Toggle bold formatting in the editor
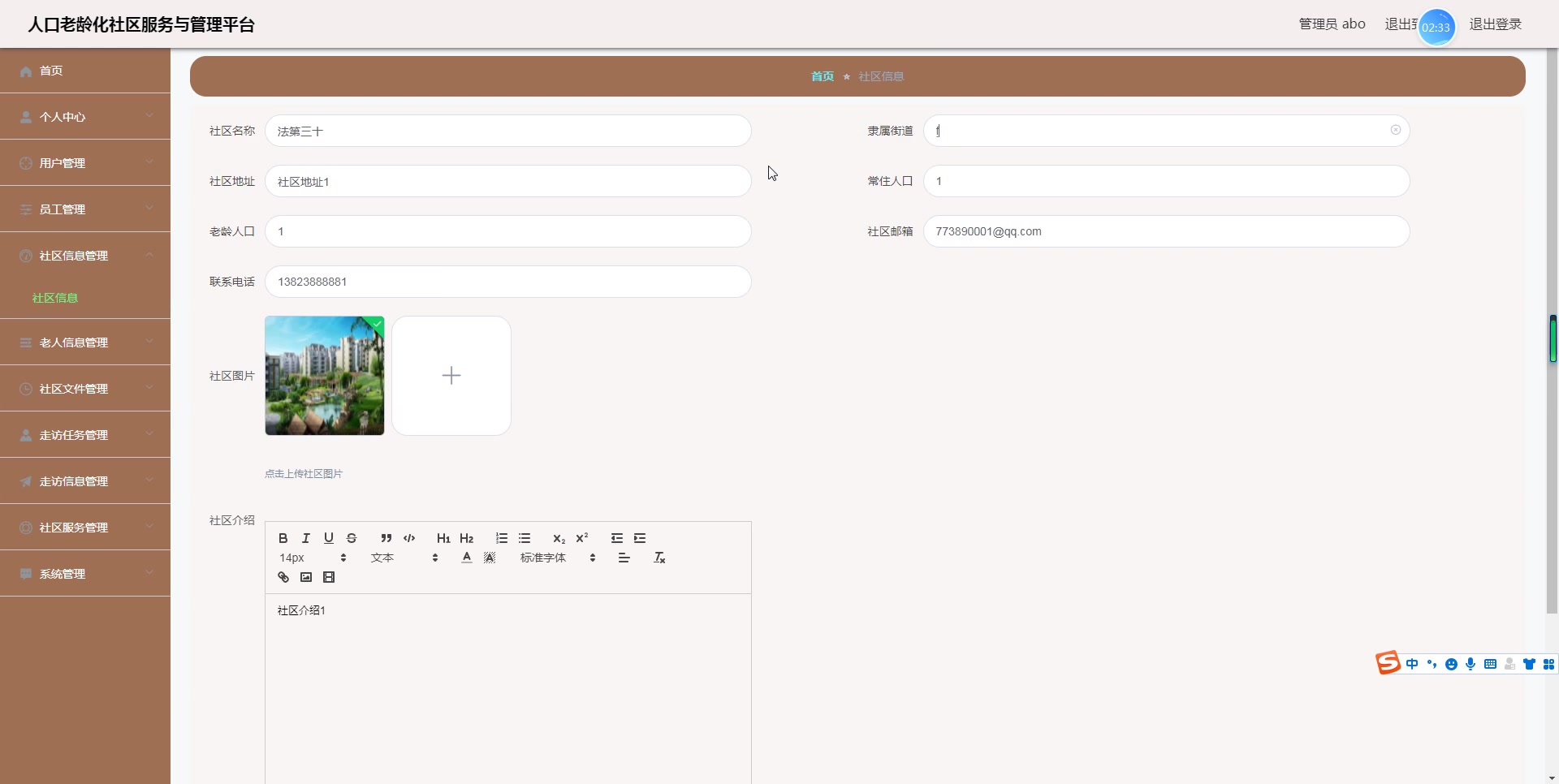The height and width of the screenshot is (784, 1559). click(x=283, y=538)
